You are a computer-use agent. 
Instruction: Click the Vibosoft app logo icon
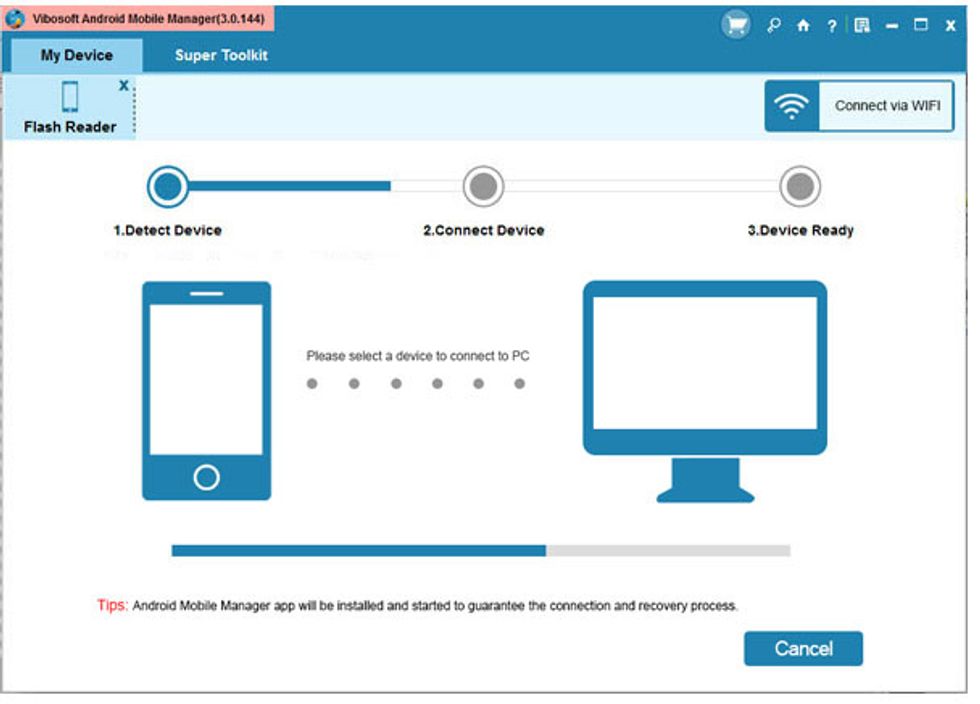(15, 19)
